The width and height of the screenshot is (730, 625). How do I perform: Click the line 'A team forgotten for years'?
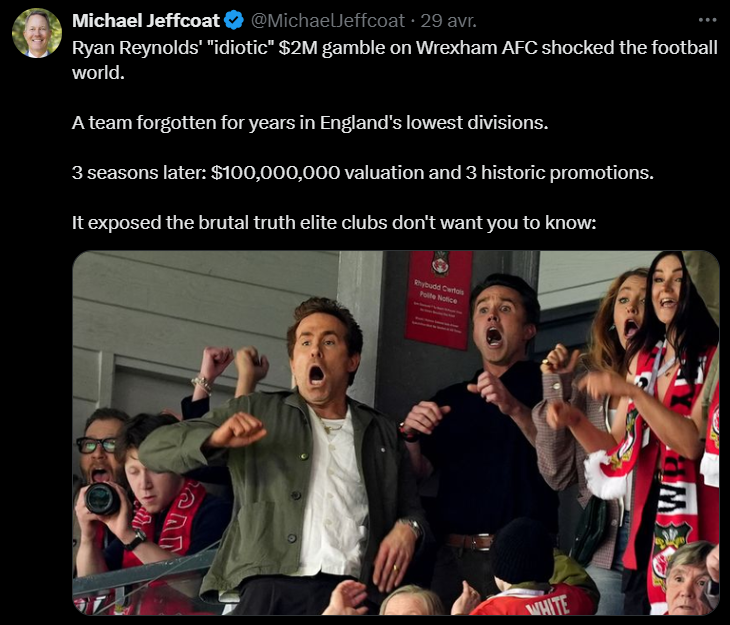coord(310,123)
